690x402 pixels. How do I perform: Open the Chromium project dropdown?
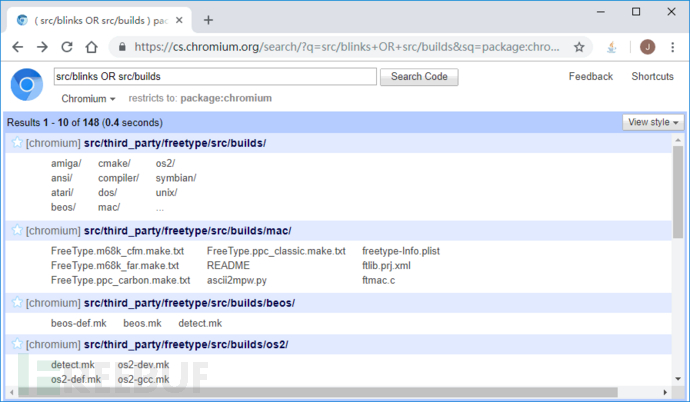tap(88, 99)
